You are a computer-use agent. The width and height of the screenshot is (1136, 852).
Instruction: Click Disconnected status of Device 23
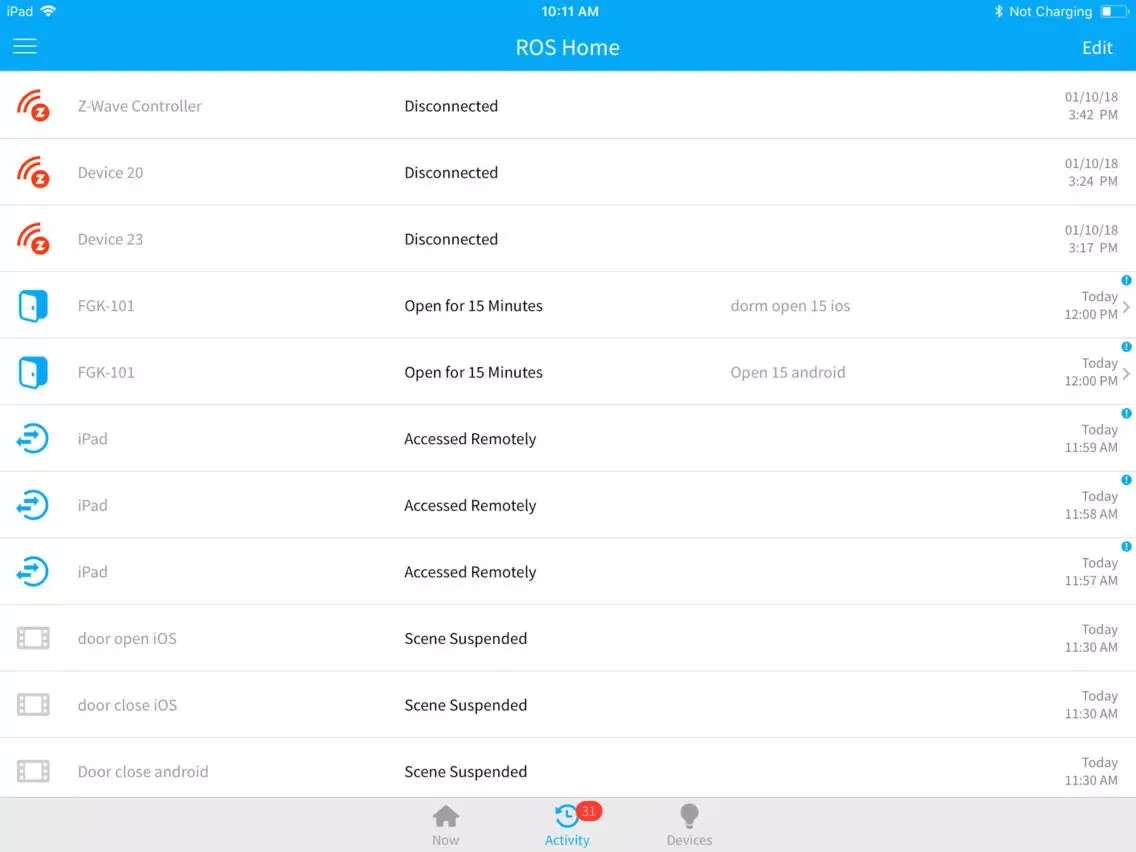451,239
